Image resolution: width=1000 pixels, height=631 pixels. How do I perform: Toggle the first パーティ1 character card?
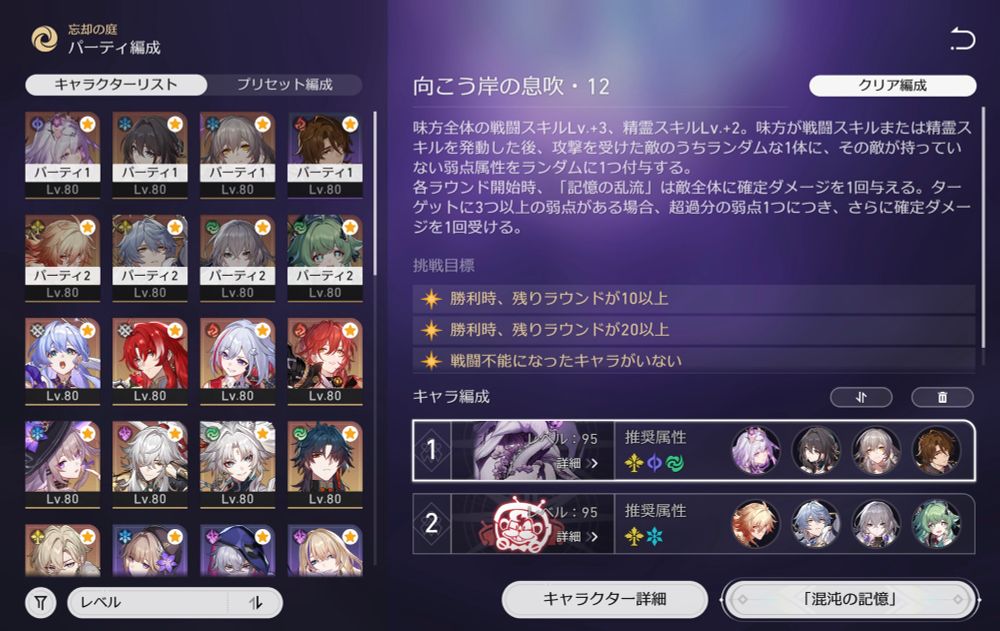62,155
